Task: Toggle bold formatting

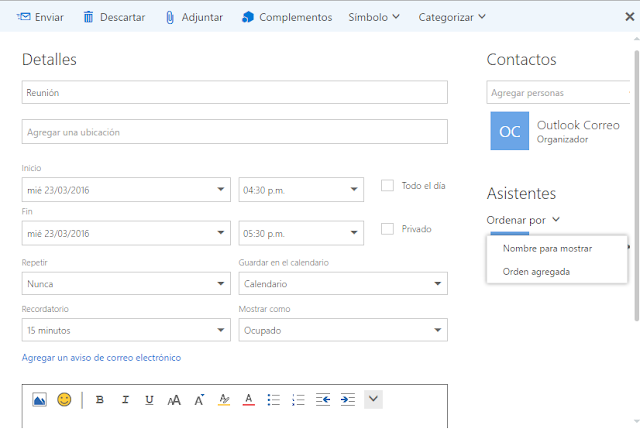Action: [x=100, y=400]
